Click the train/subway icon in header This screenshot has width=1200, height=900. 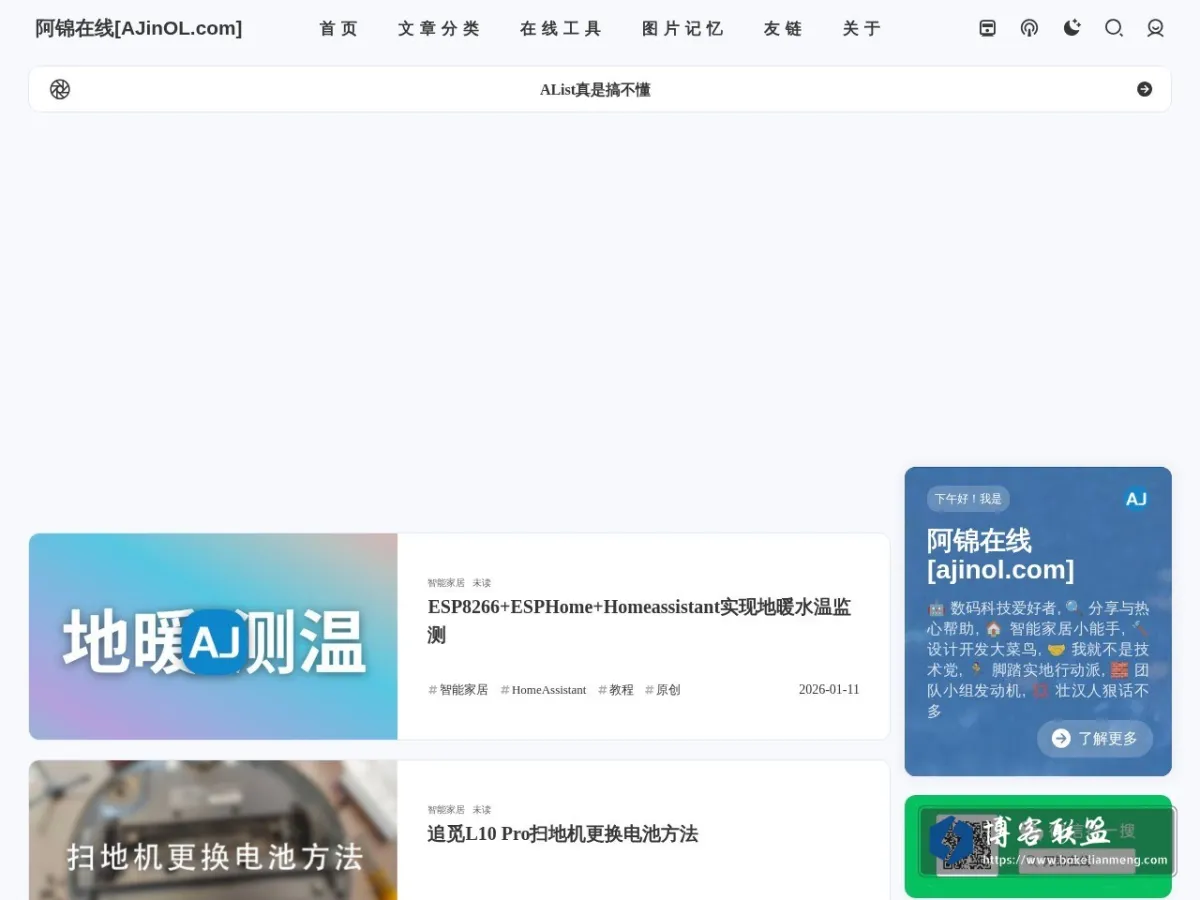987,28
